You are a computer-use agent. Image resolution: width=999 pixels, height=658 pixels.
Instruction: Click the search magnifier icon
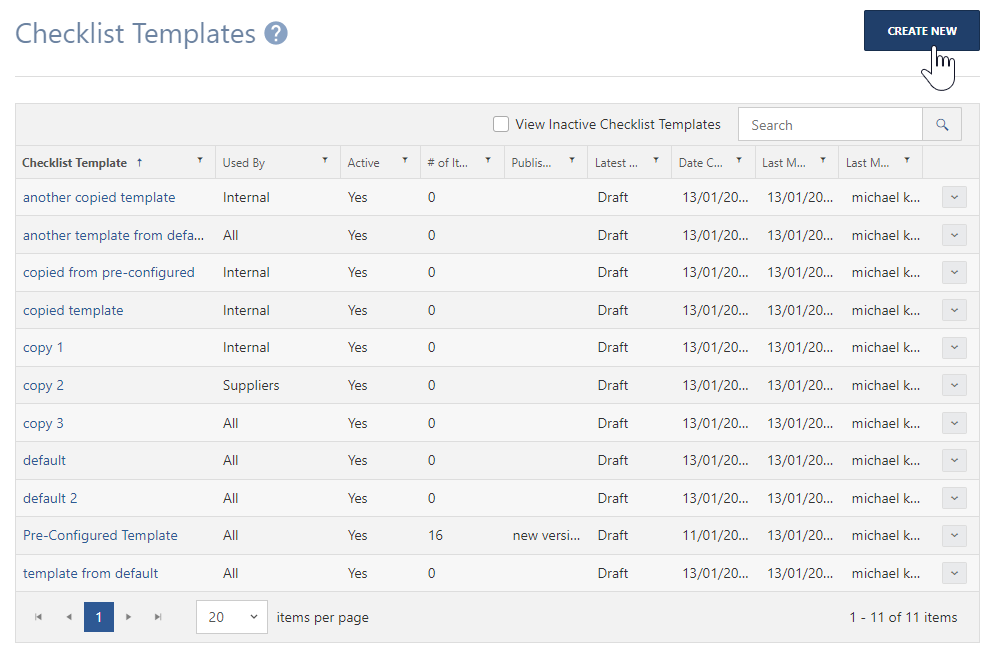[941, 124]
